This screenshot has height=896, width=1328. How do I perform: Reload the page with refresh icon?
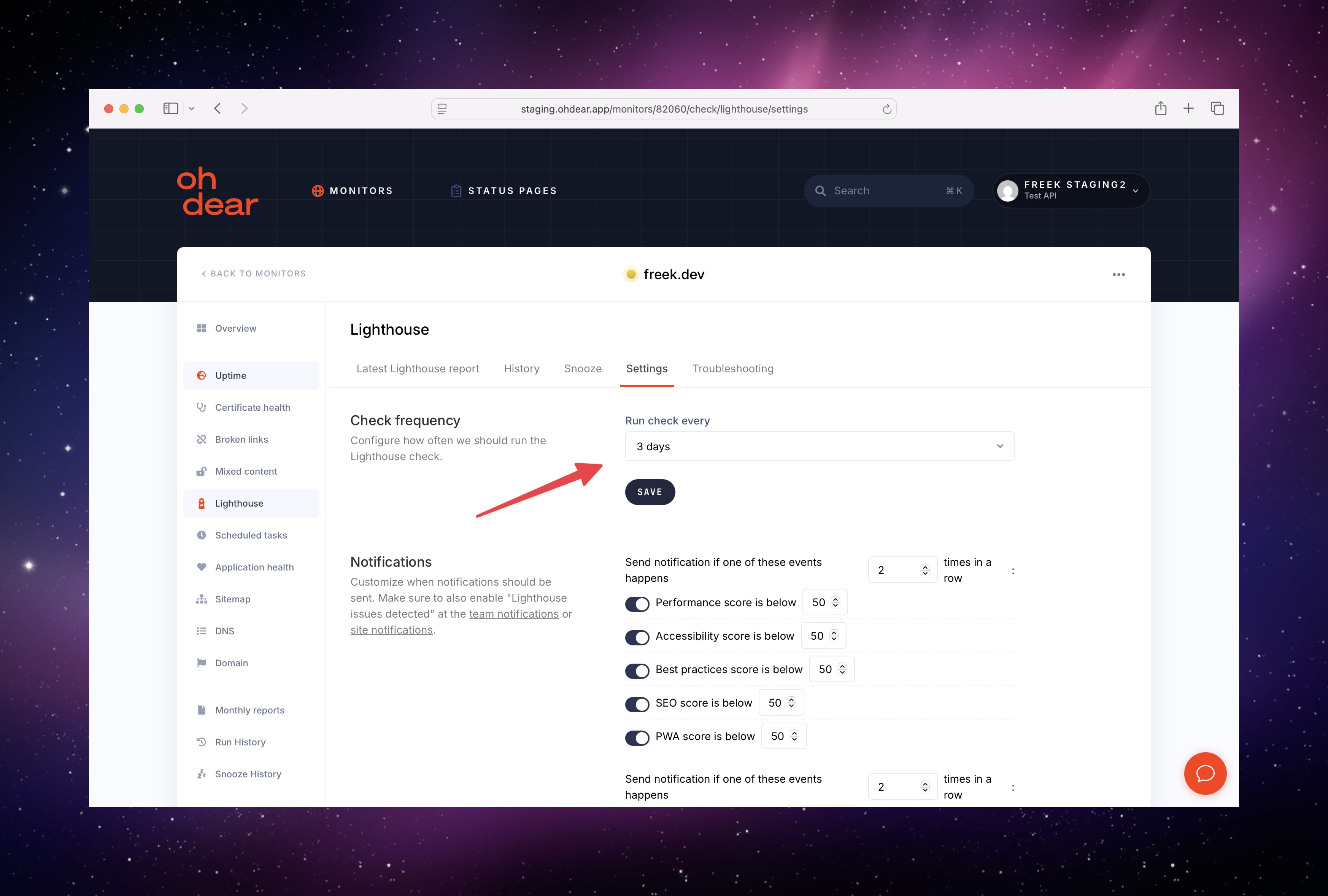(887, 109)
